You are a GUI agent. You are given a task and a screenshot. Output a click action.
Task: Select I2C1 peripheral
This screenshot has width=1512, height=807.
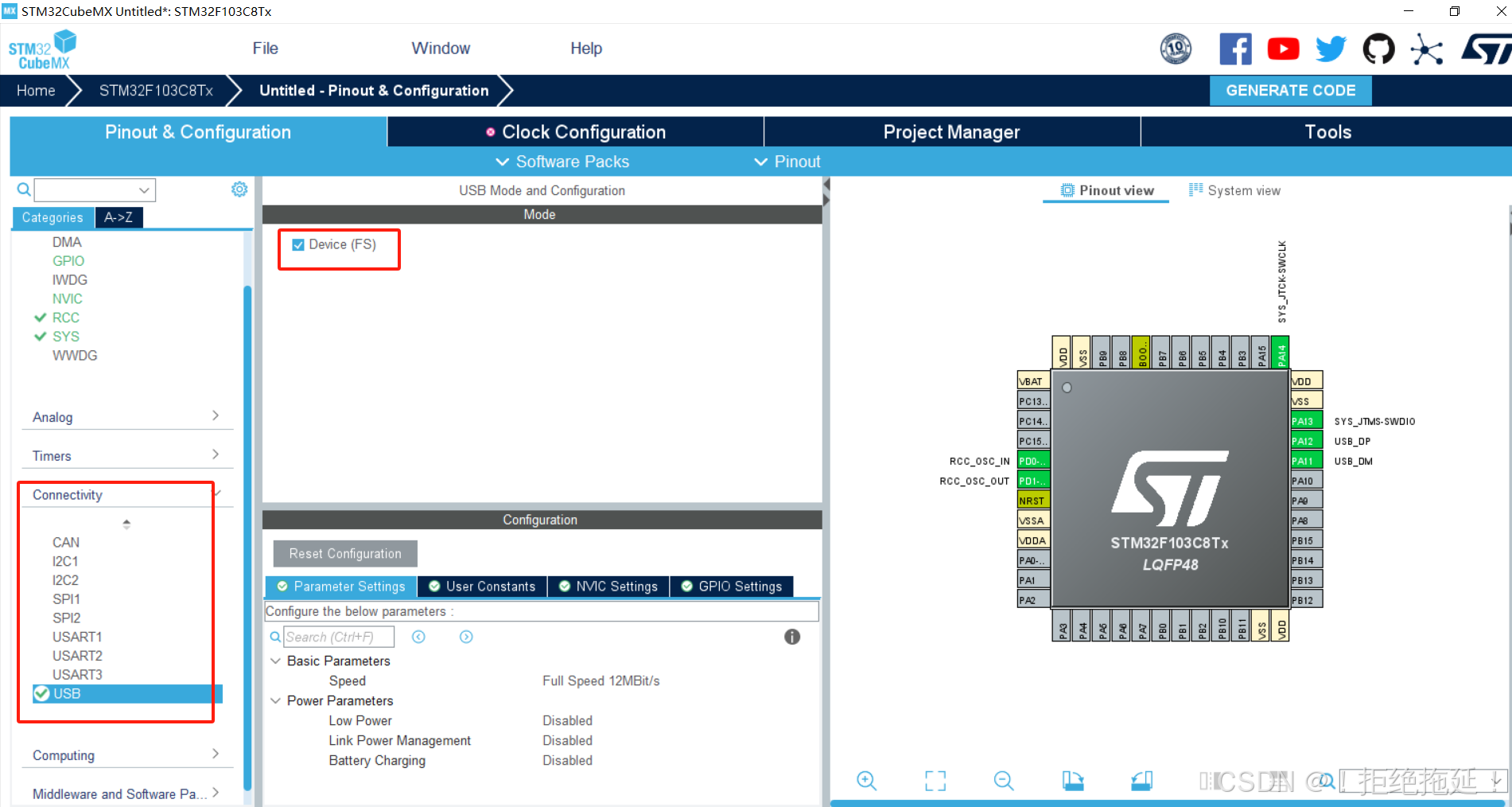(x=65, y=562)
